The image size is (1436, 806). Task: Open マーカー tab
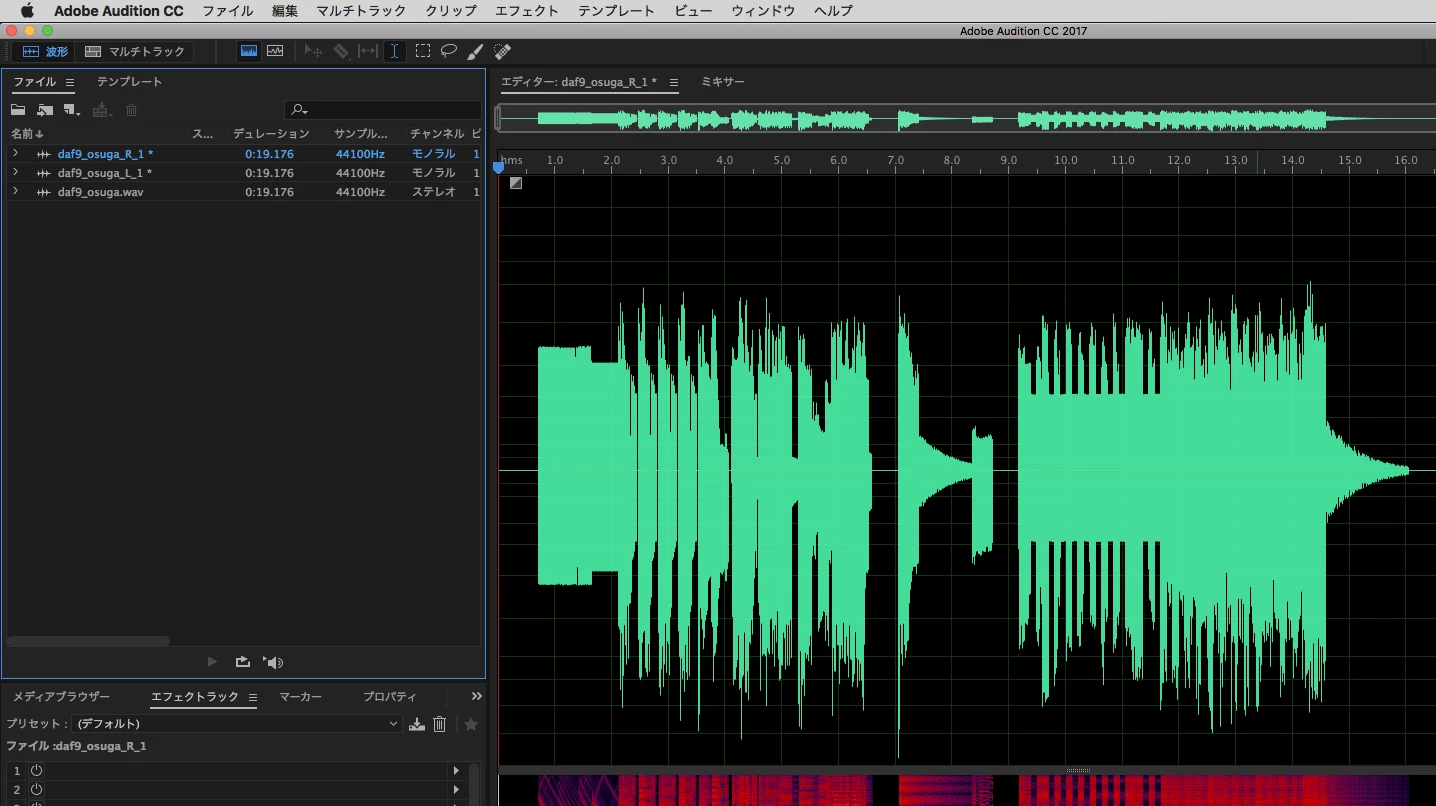coord(300,697)
